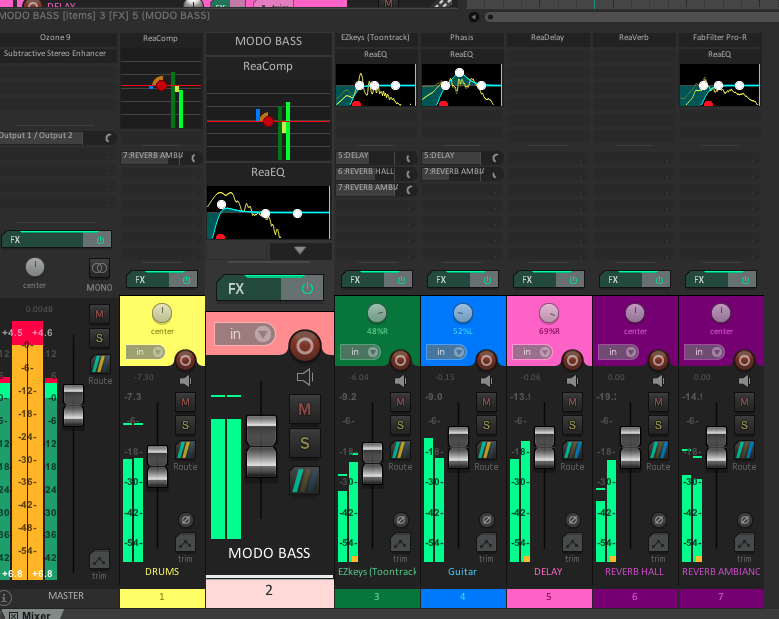Open input dropdown on MODO BASS track
This screenshot has height=619, width=779.
pos(245,334)
